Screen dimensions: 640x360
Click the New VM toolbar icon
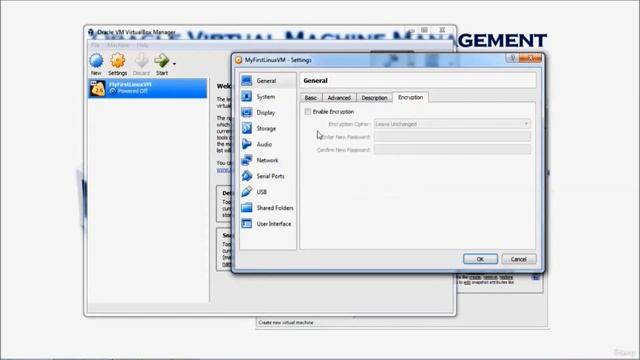[x=96, y=61]
